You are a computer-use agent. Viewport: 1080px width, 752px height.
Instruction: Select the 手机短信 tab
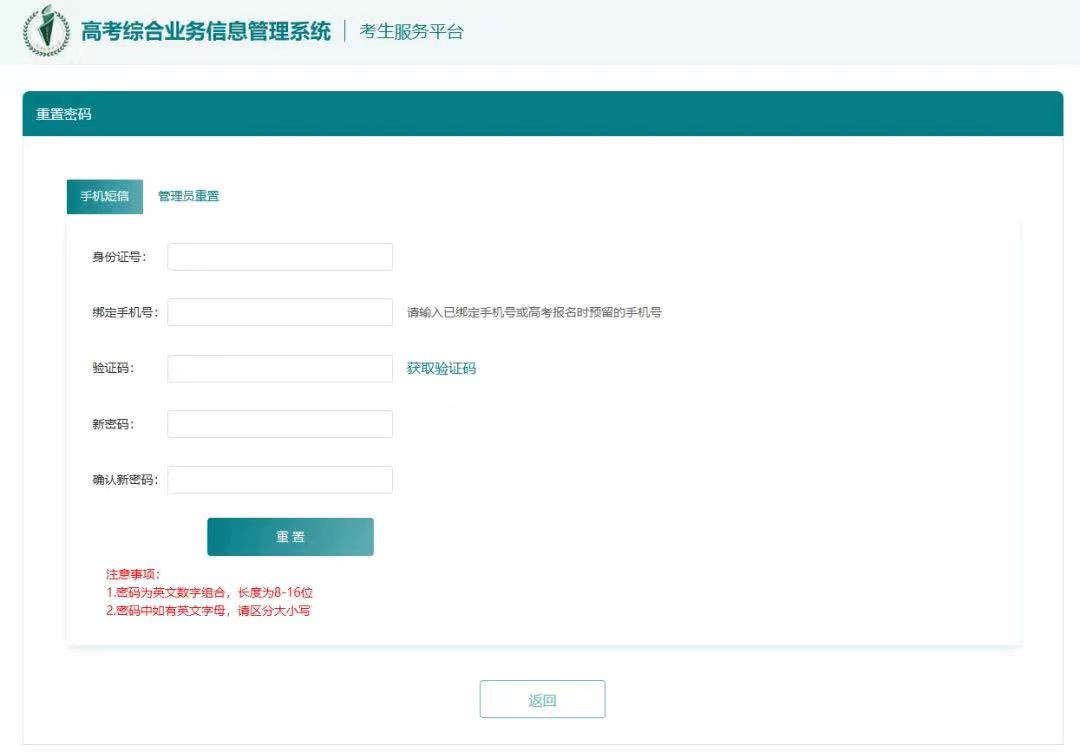pos(105,196)
